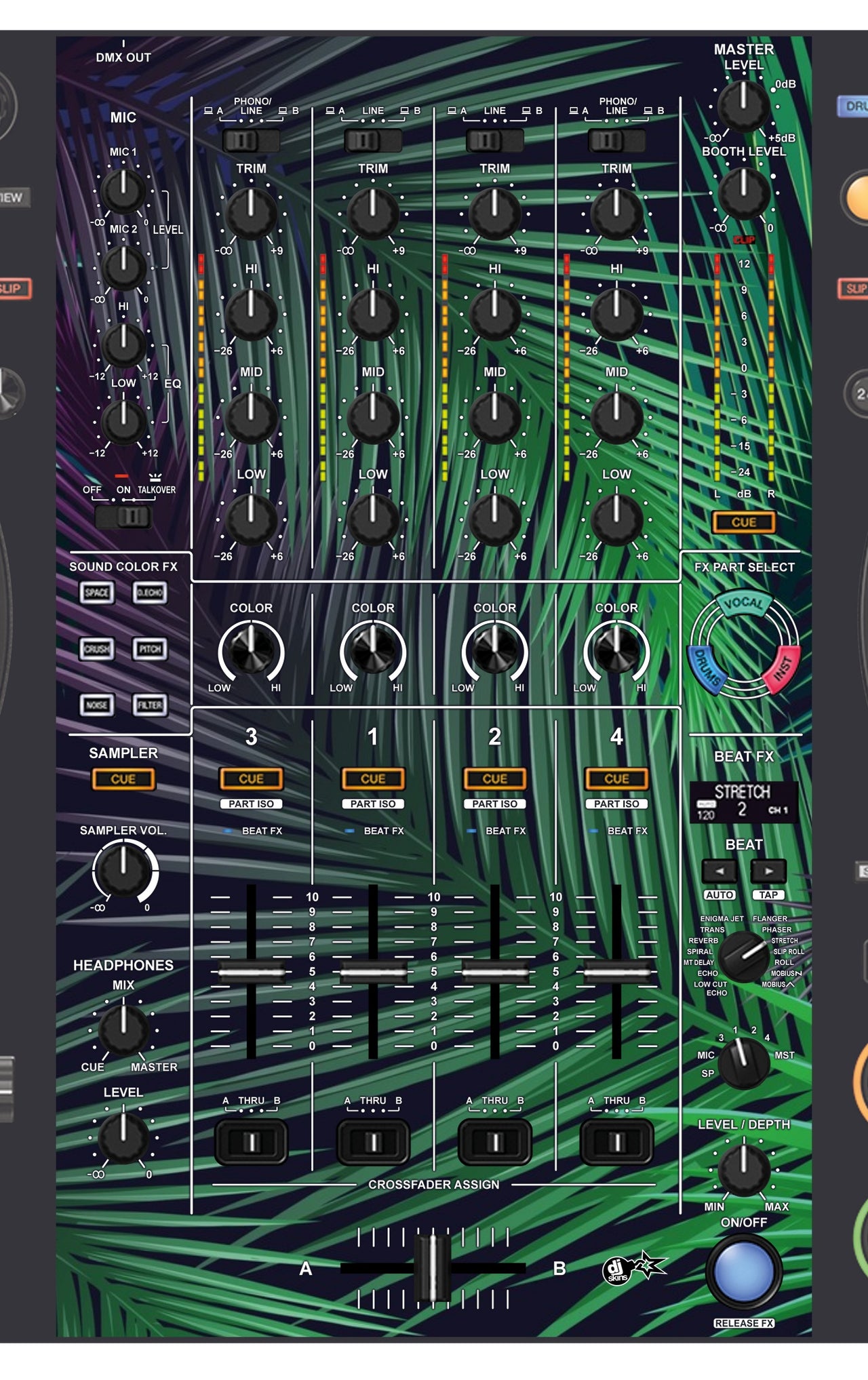Image resolution: width=868 pixels, height=1380 pixels.
Task: Click the Sampler CUE button
Action: click(123, 779)
